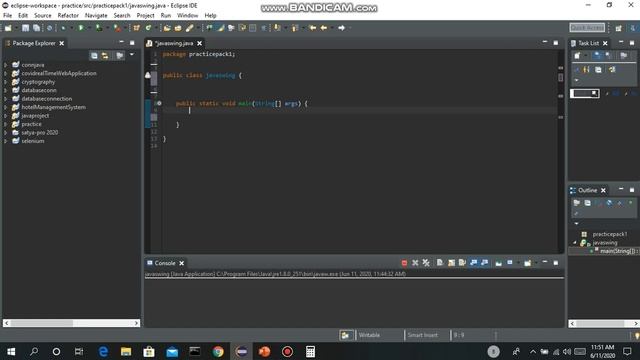Open Chrome from the taskbar
640x360 pixels.
point(218,351)
